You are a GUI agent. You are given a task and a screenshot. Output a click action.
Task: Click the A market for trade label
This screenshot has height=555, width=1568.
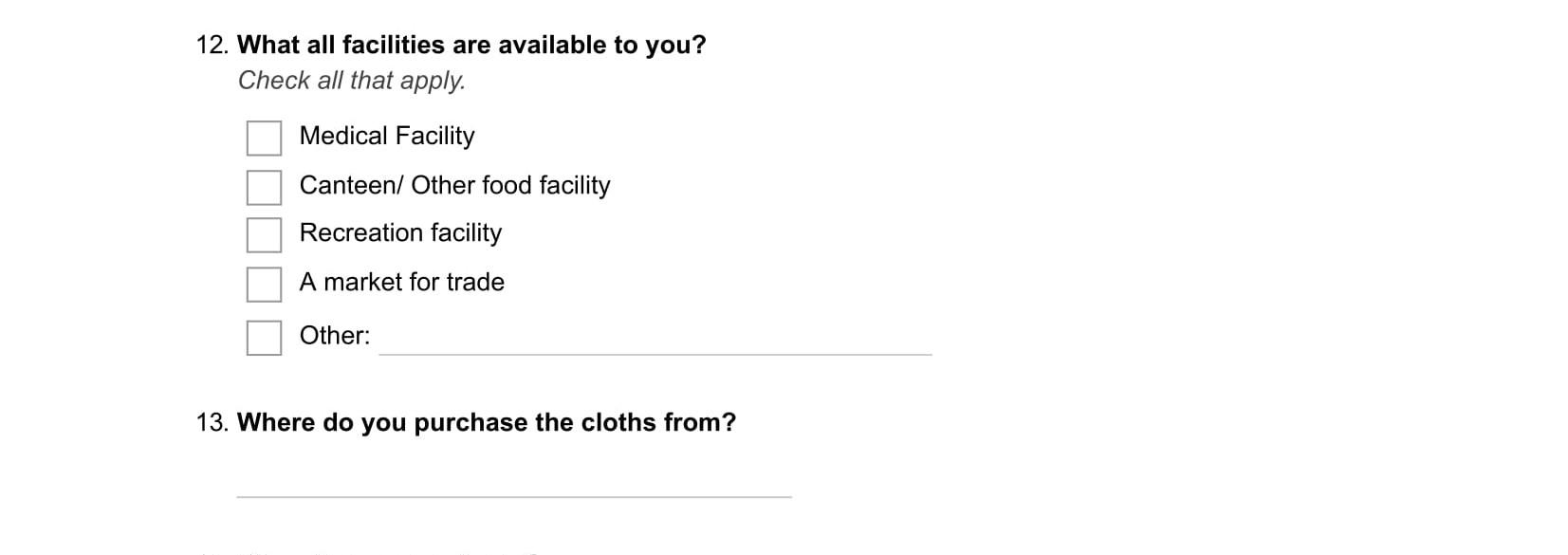[x=401, y=282]
